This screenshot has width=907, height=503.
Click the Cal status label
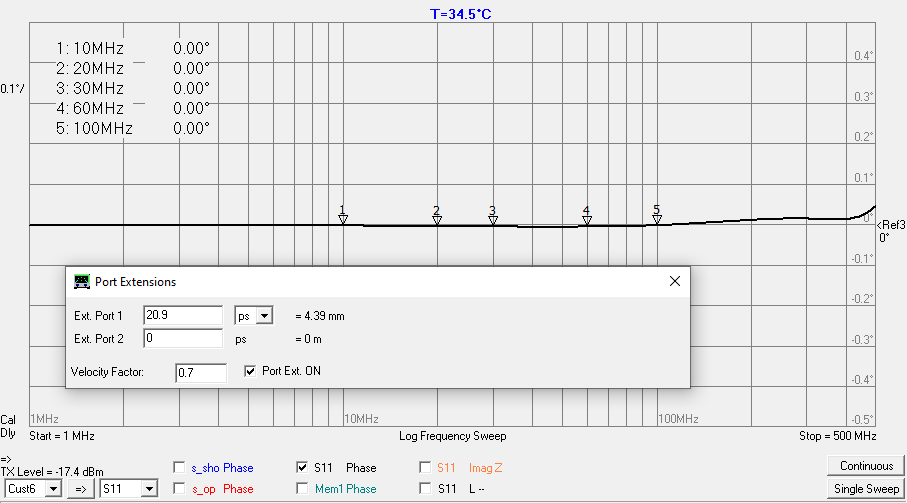(x=8, y=420)
